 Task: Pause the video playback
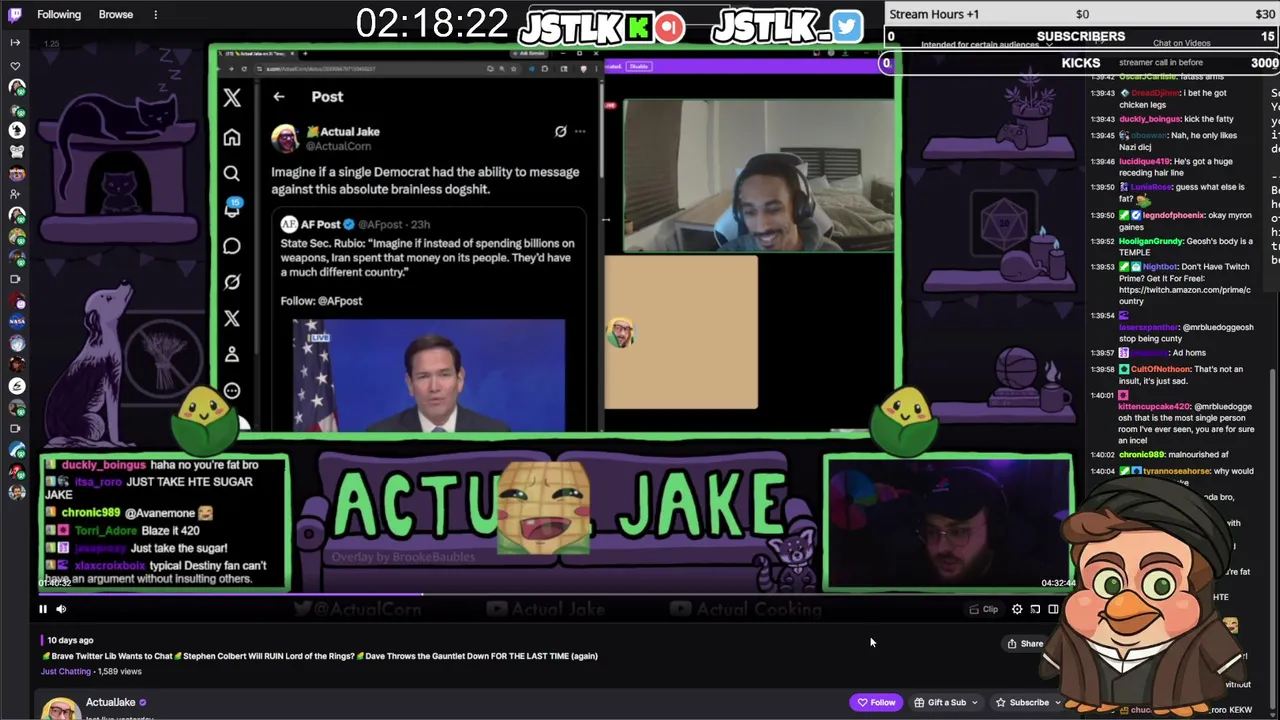click(43, 609)
